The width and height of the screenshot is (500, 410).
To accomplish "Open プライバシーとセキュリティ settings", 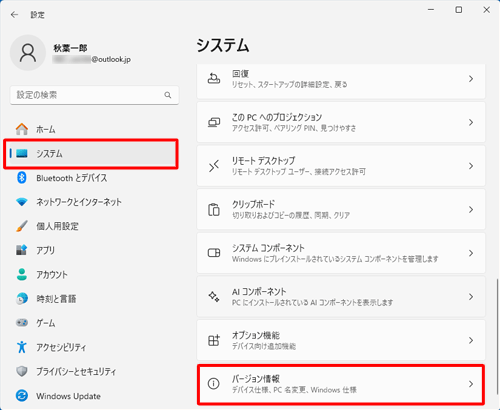I will [x=76, y=372].
